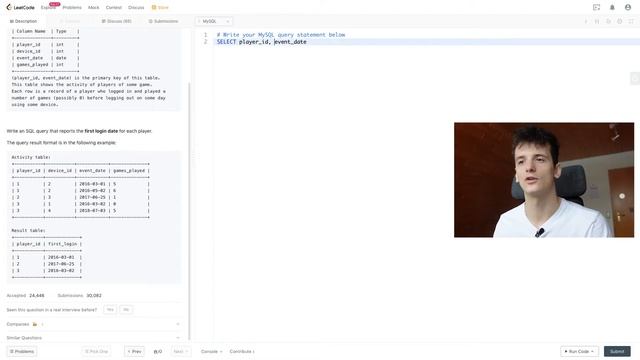The height and width of the screenshot is (360, 640).
Task: Expand the Similar Questions section
Action: pos(93,338)
